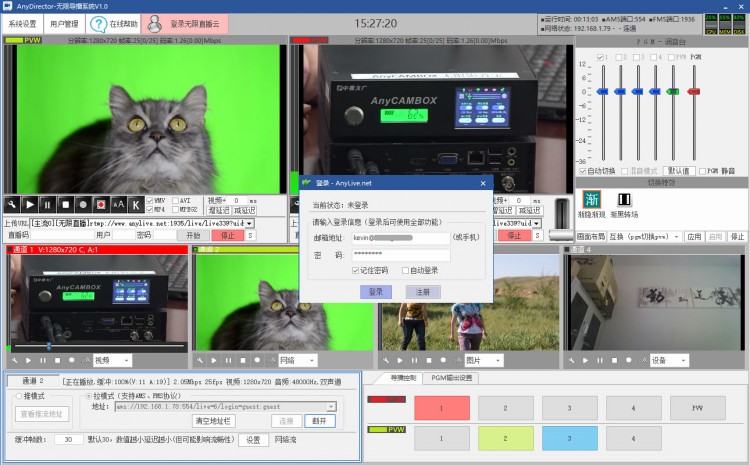Select PGM channel 1 red switch button
Viewport: 750px width, 465px height.
[x=441, y=408]
